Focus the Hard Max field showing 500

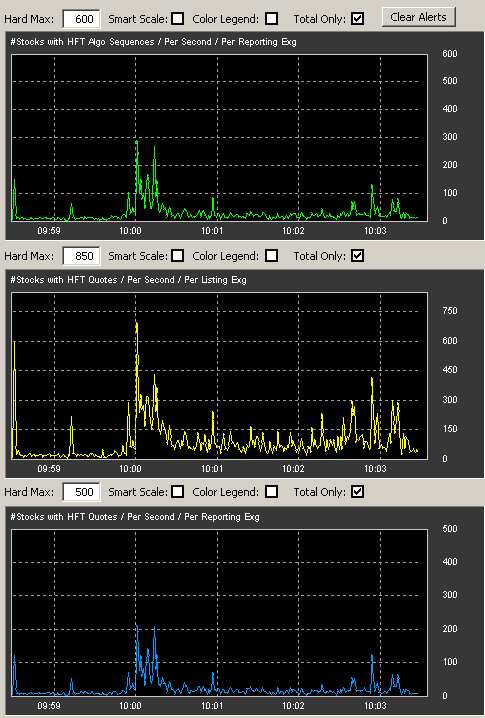click(x=81, y=492)
